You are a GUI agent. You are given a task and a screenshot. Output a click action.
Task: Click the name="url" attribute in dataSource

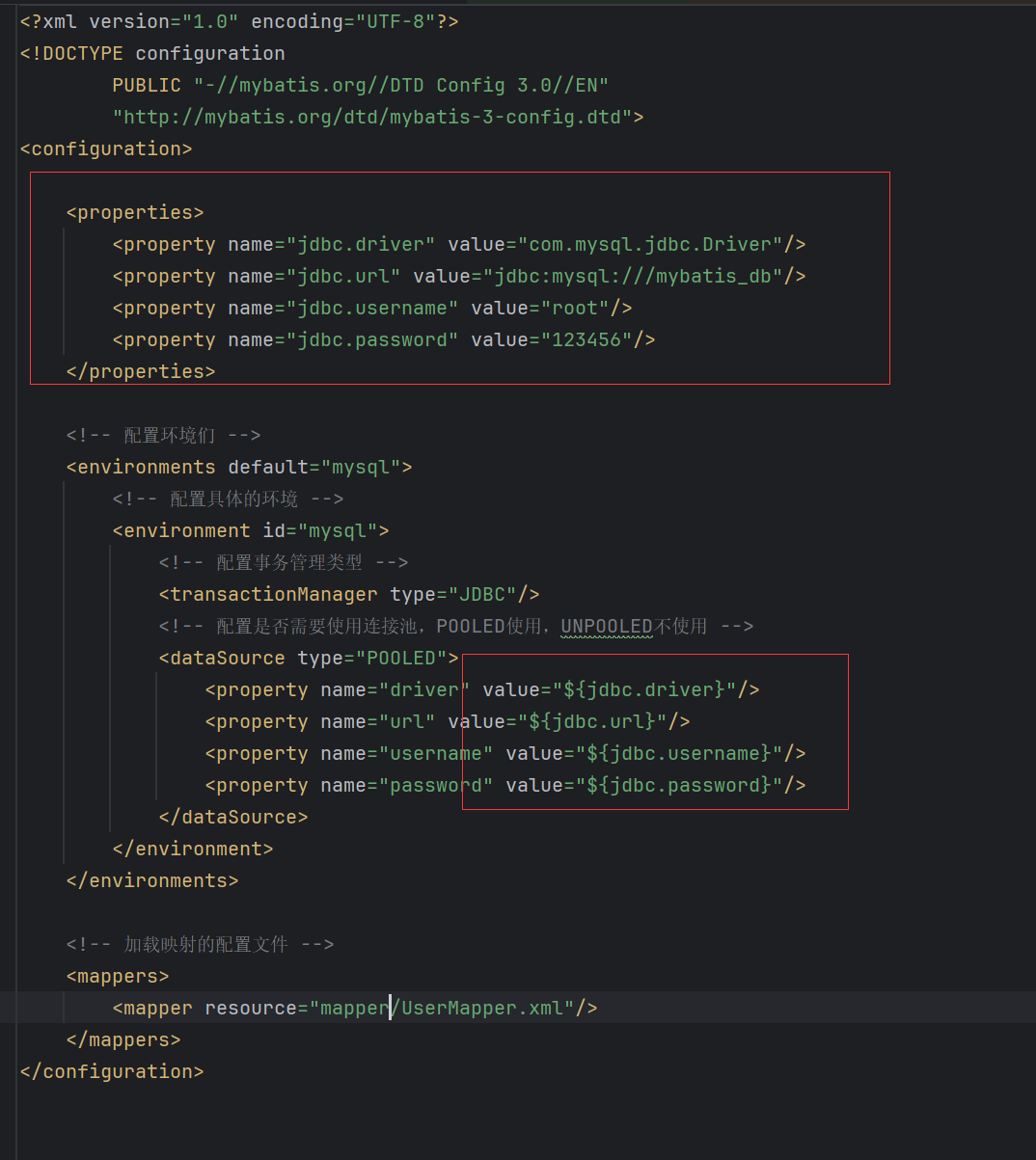tap(378, 721)
